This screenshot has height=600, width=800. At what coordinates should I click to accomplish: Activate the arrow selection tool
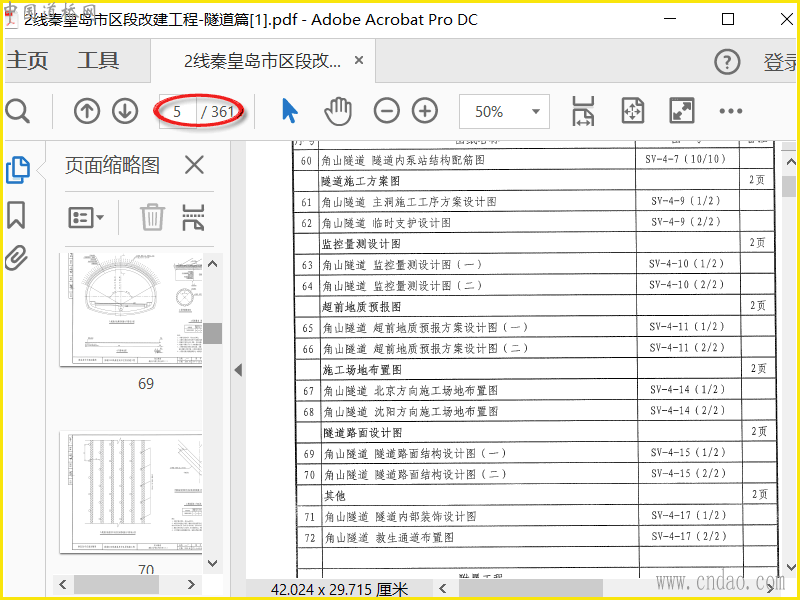pyautogui.click(x=290, y=111)
